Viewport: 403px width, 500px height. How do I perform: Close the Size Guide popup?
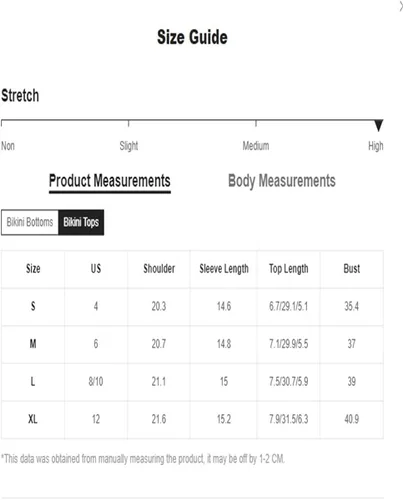coord(401,6)
